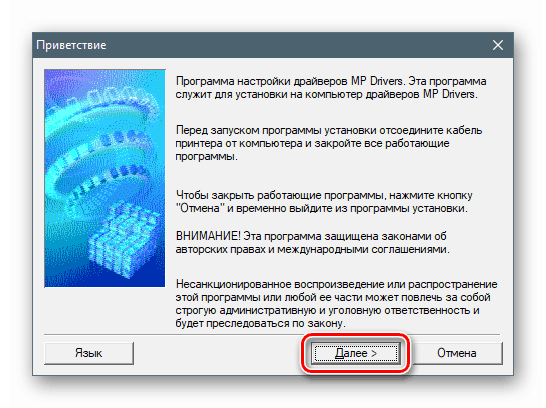Viewport: 546px width, 408px height.
Task: Click the quoted "Отмена" word in the text
Action: click(198, 208)
